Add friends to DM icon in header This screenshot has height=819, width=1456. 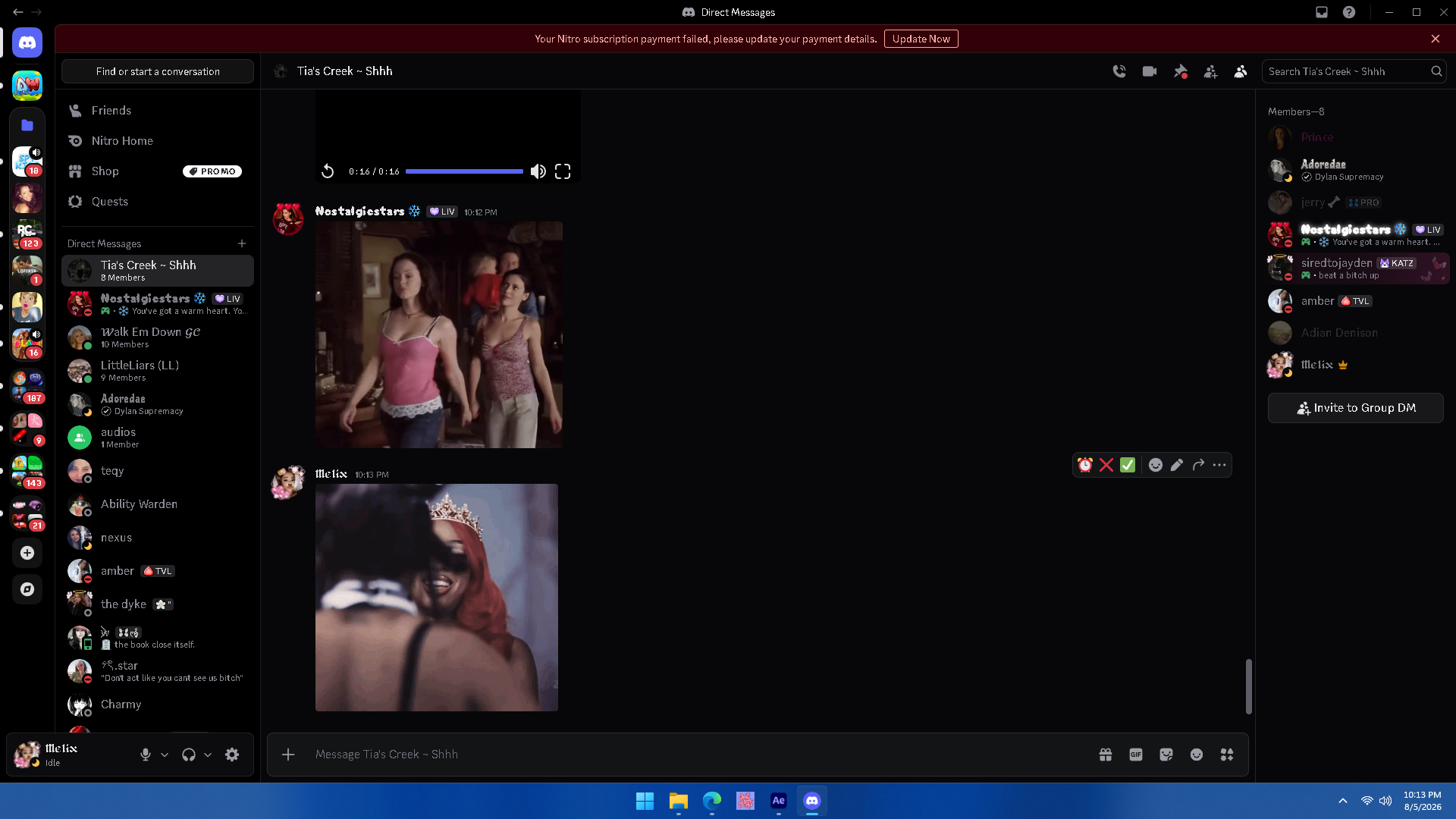[x=1210, y=71]
